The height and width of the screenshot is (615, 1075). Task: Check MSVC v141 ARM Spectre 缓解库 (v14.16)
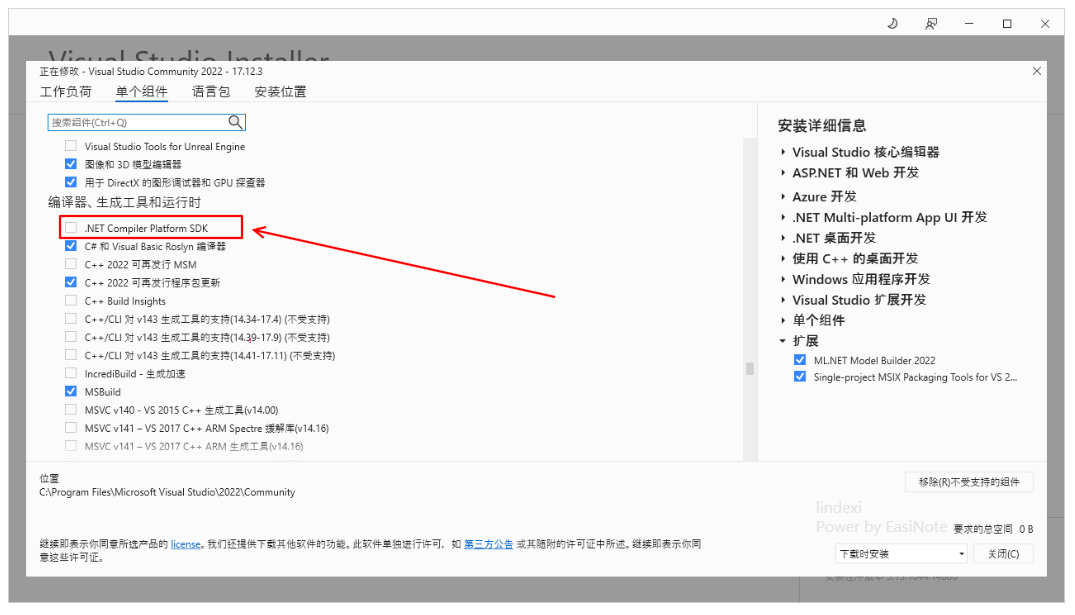(x=71, y=428)
